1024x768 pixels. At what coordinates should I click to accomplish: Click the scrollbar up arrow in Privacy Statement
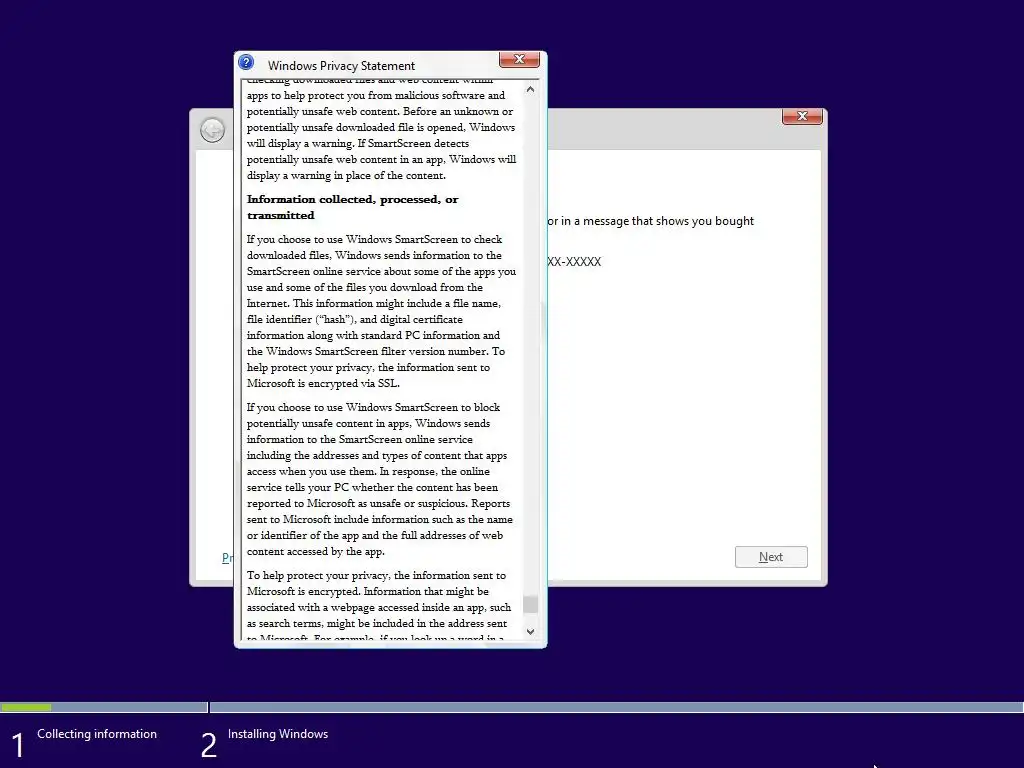530,89
